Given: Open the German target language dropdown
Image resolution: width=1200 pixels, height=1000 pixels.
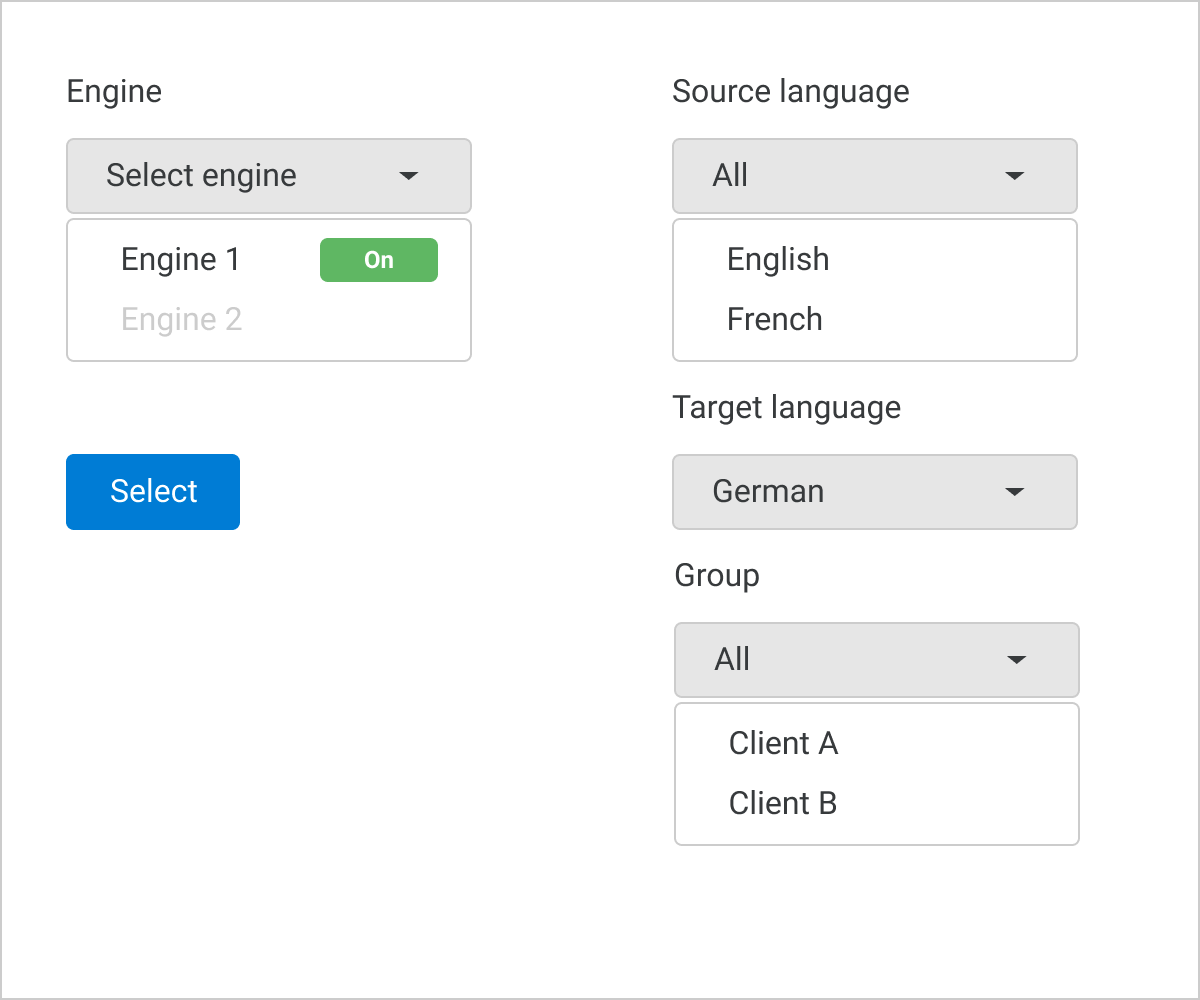Looking at the screenshot, I should coord(850,492).
